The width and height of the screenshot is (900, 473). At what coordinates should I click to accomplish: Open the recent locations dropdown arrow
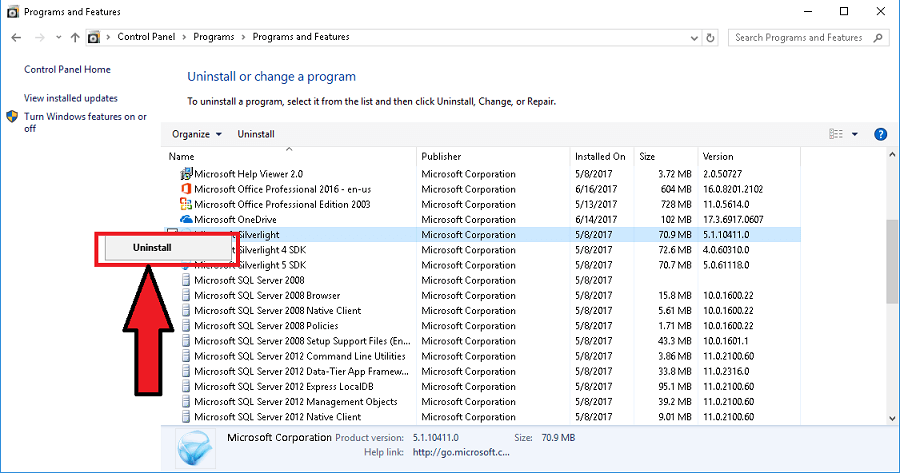pos(59,37)
